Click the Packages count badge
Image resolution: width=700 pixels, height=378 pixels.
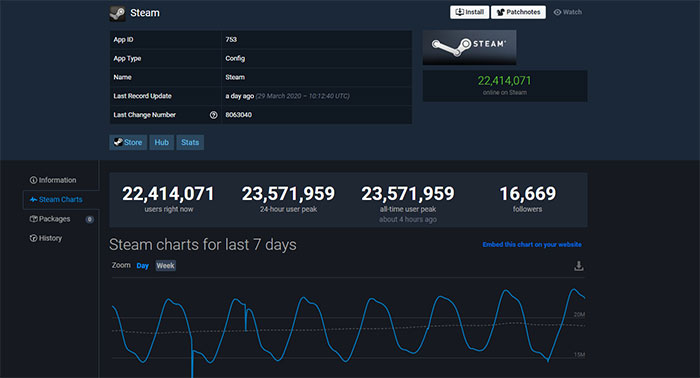90,219
